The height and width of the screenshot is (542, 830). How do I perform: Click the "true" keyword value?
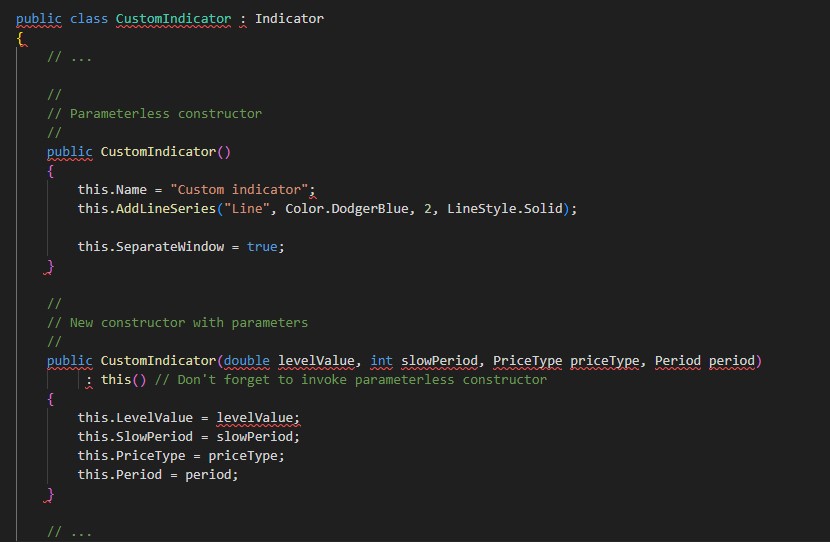262,246
